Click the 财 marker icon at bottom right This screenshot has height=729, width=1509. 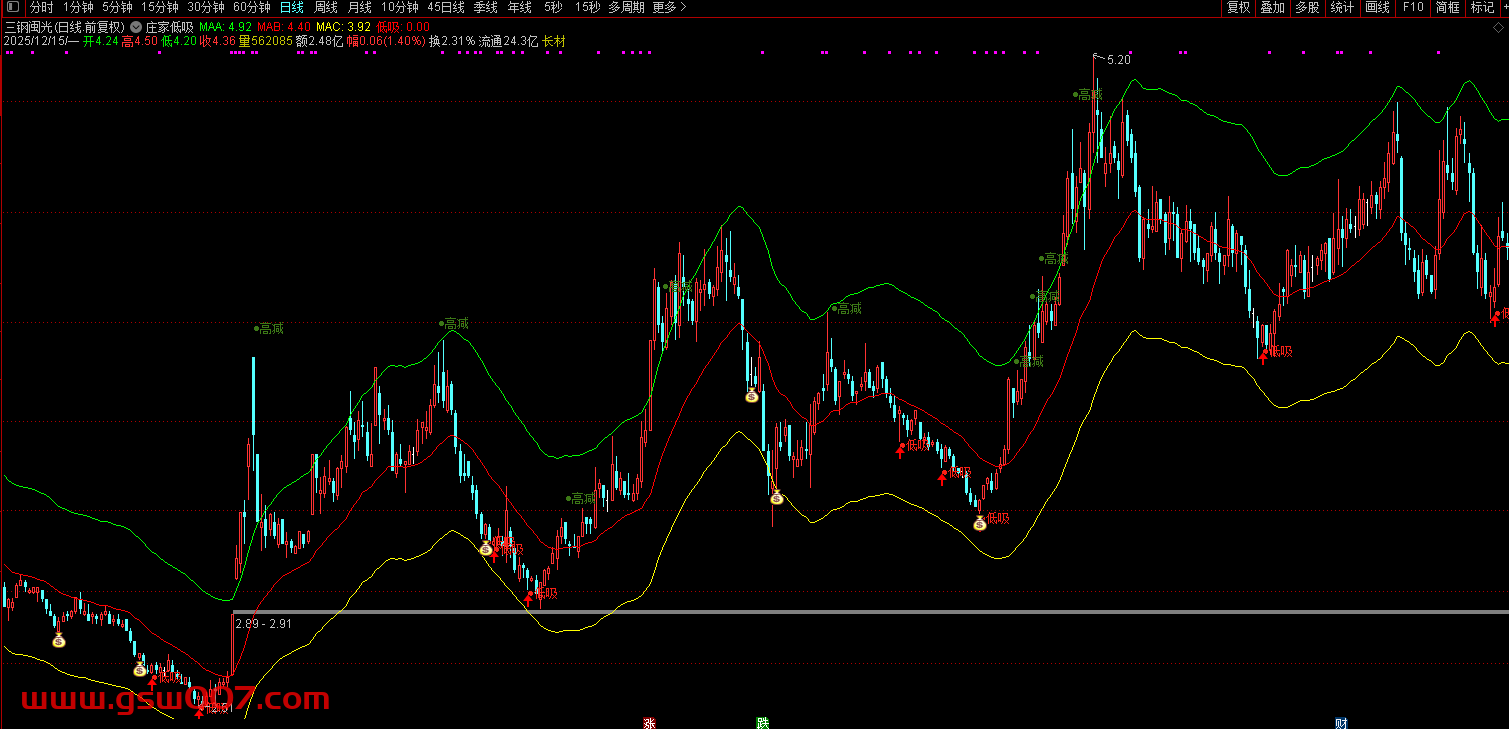(x=1341, y=722)
